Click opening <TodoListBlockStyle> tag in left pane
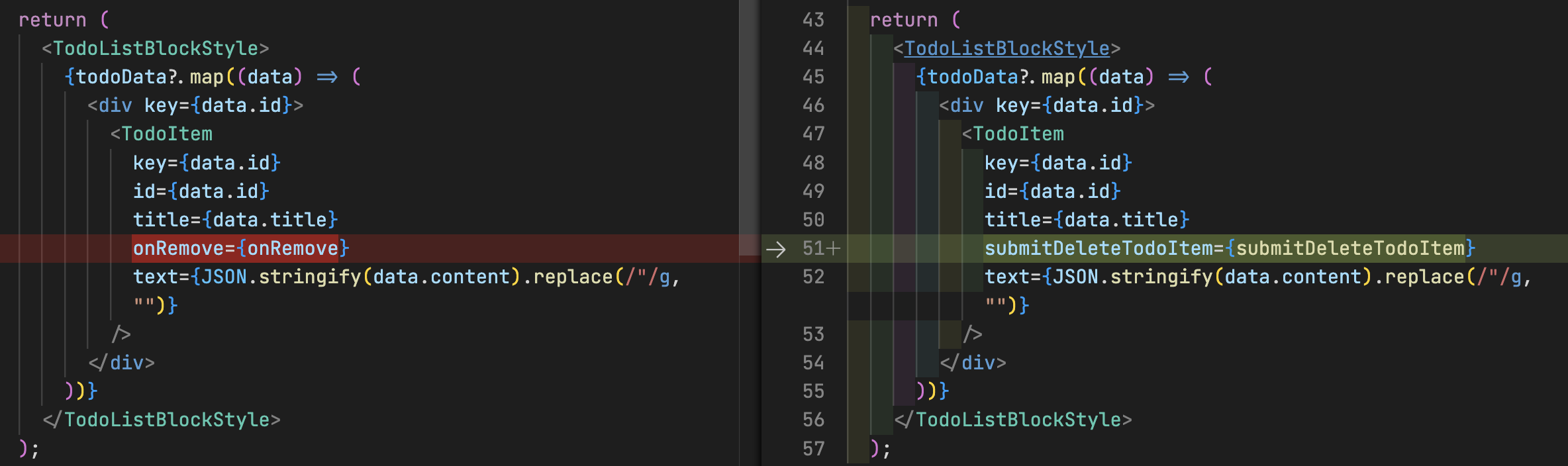1568x466 pixels. [156, 48]
